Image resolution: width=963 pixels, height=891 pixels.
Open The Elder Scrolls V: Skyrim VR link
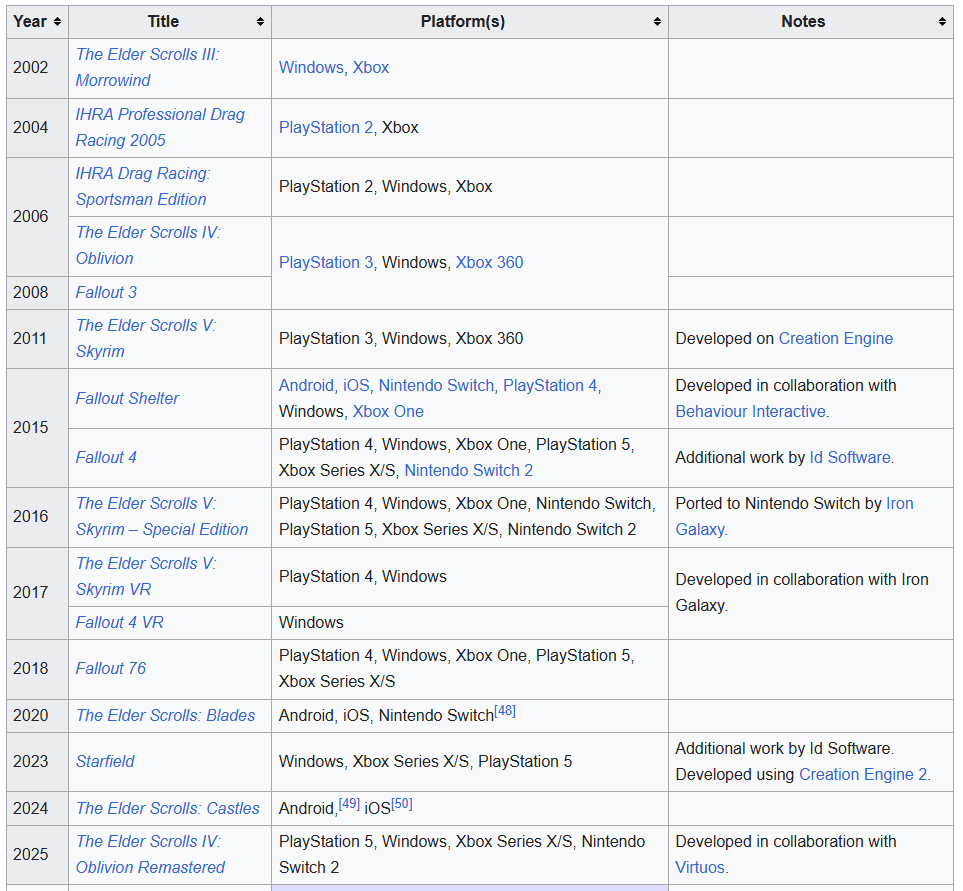pos(146,576)
